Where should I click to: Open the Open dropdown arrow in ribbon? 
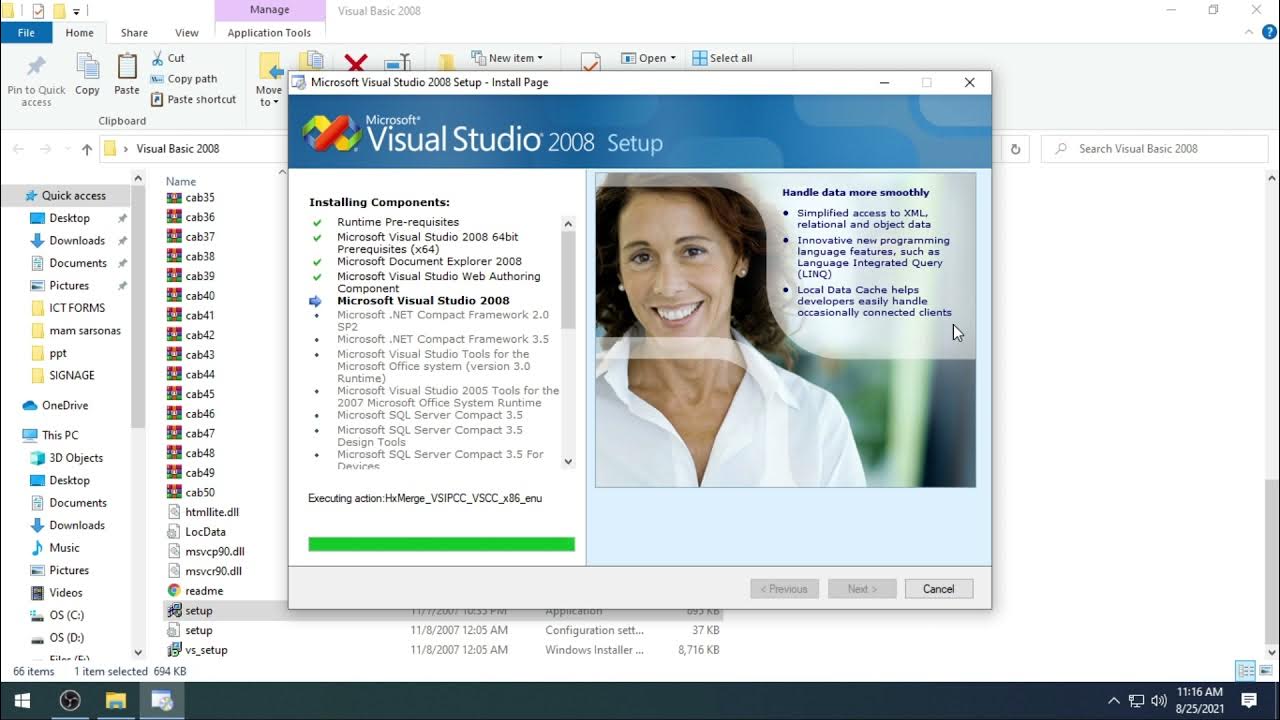tap(673, 58)
